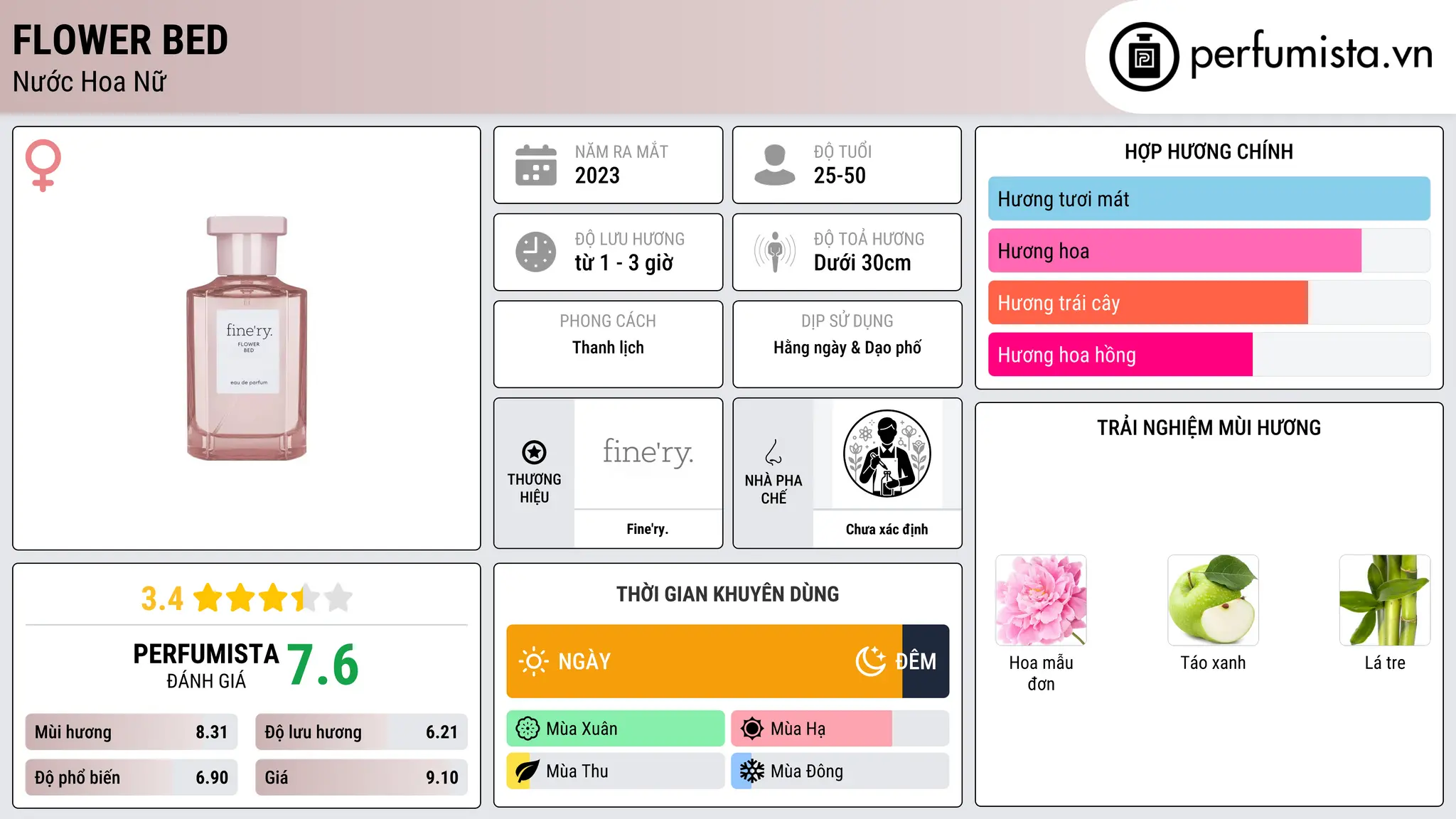Select the Táo xanh green apple image
Screen dimensions: 1456x819
[1213, 600]
